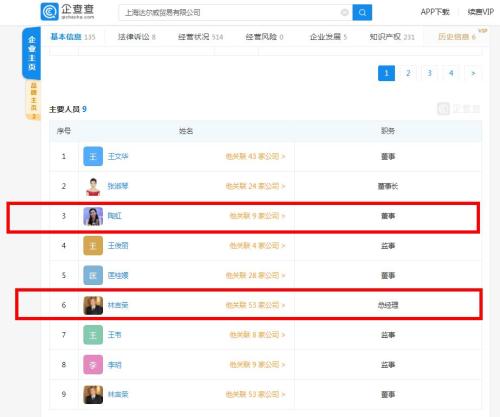Open the Qichacha logo home link
Screen dimensions: 500x417
(x=68, y=12)
